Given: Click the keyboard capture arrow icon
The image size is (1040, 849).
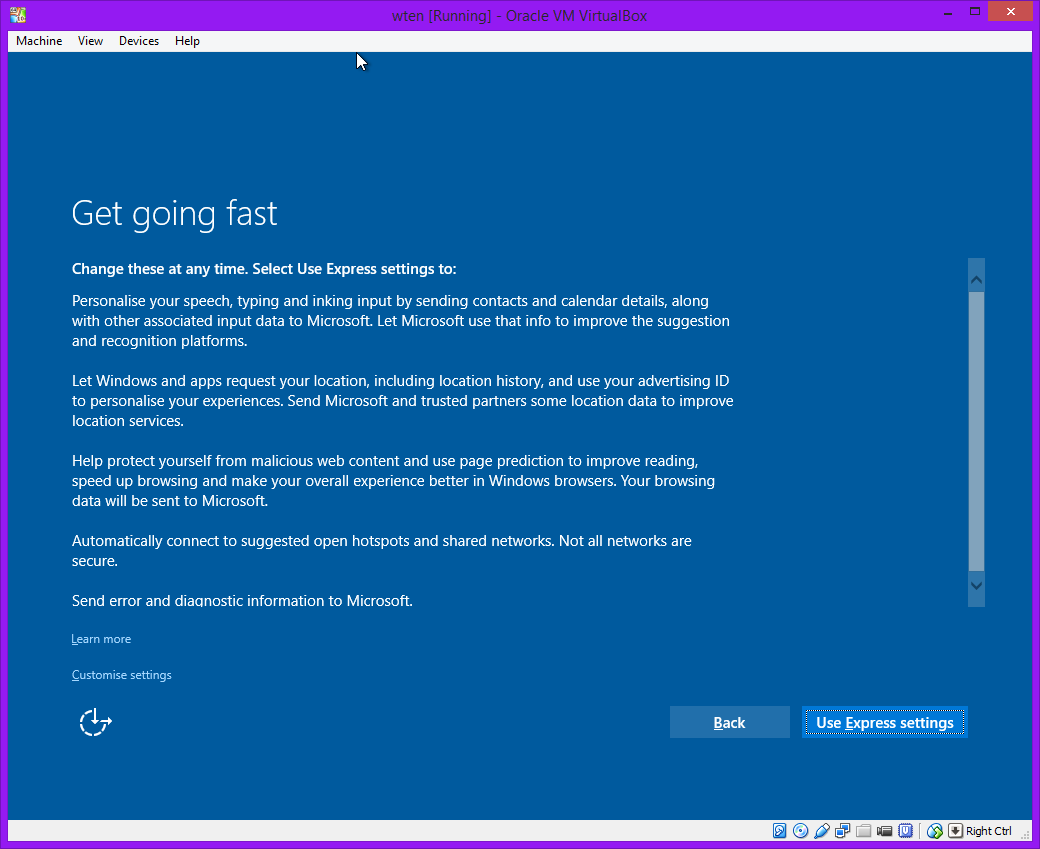Looking at the screenshot, I should coord(955,831).
